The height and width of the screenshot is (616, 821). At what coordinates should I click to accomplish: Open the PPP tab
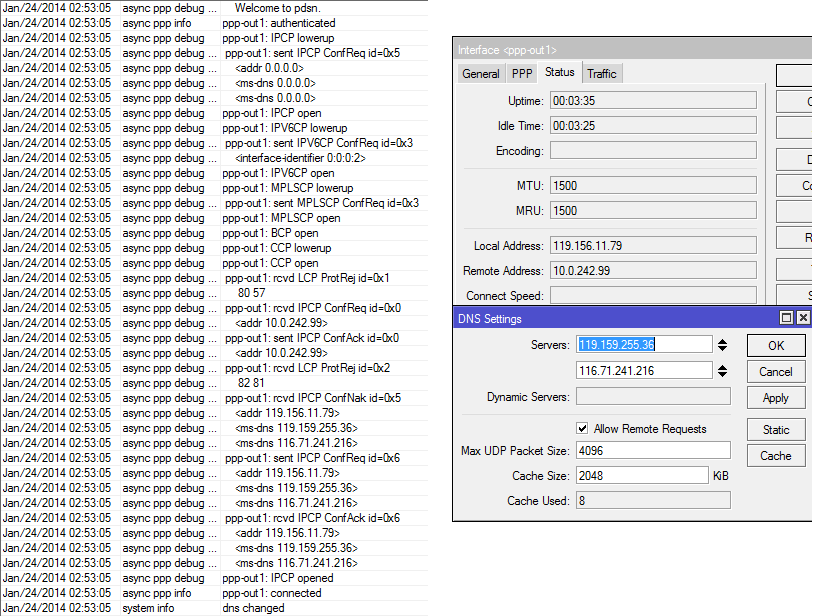pyautogui.click(x=521, y=73)
